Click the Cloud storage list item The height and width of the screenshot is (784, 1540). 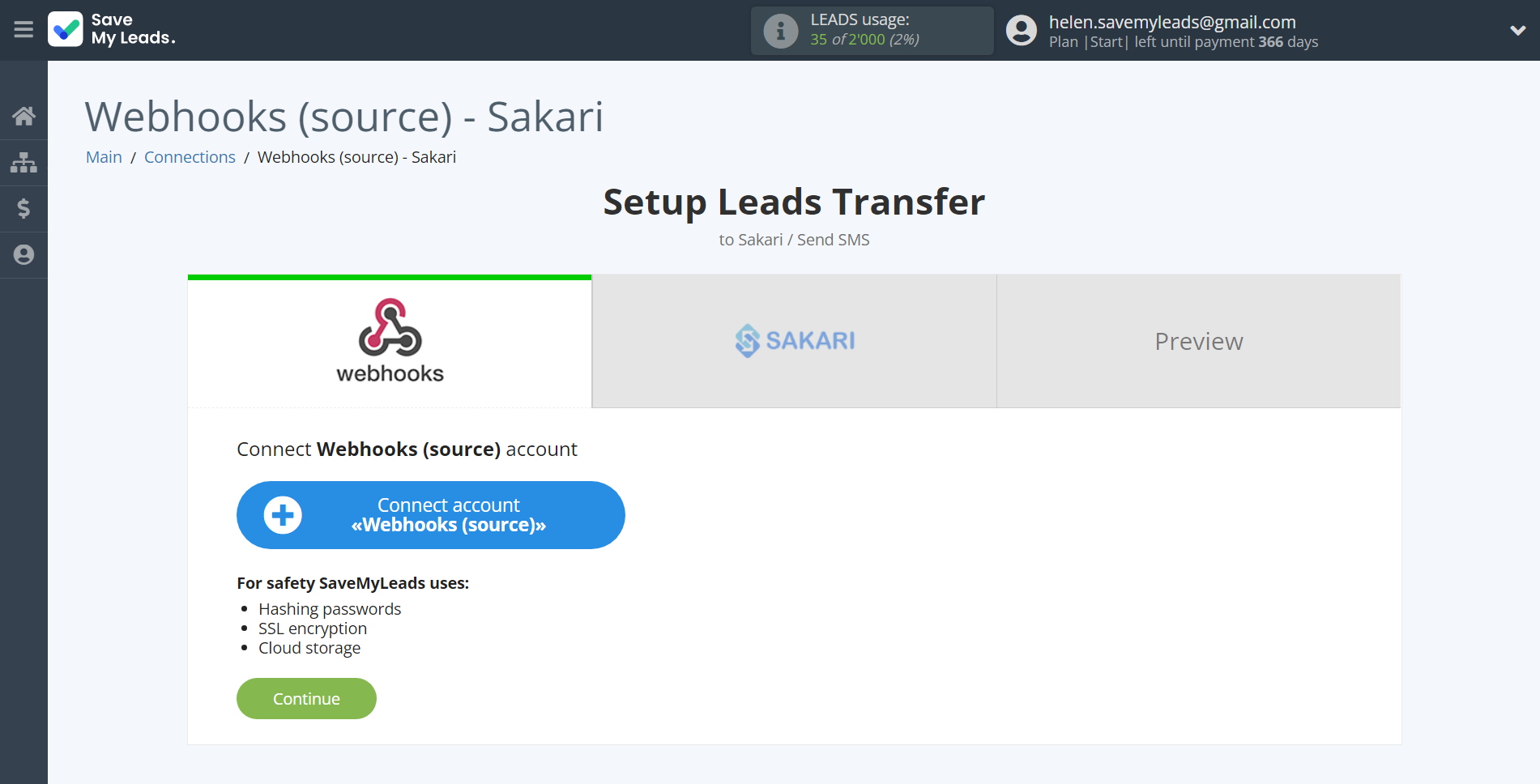309,648
